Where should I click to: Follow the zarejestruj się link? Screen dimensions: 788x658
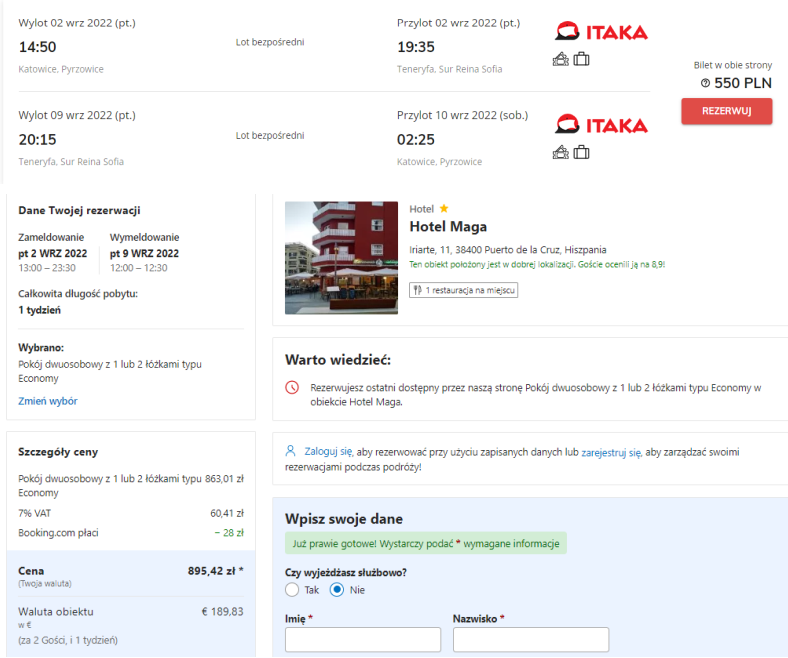(x=611, y=452)
